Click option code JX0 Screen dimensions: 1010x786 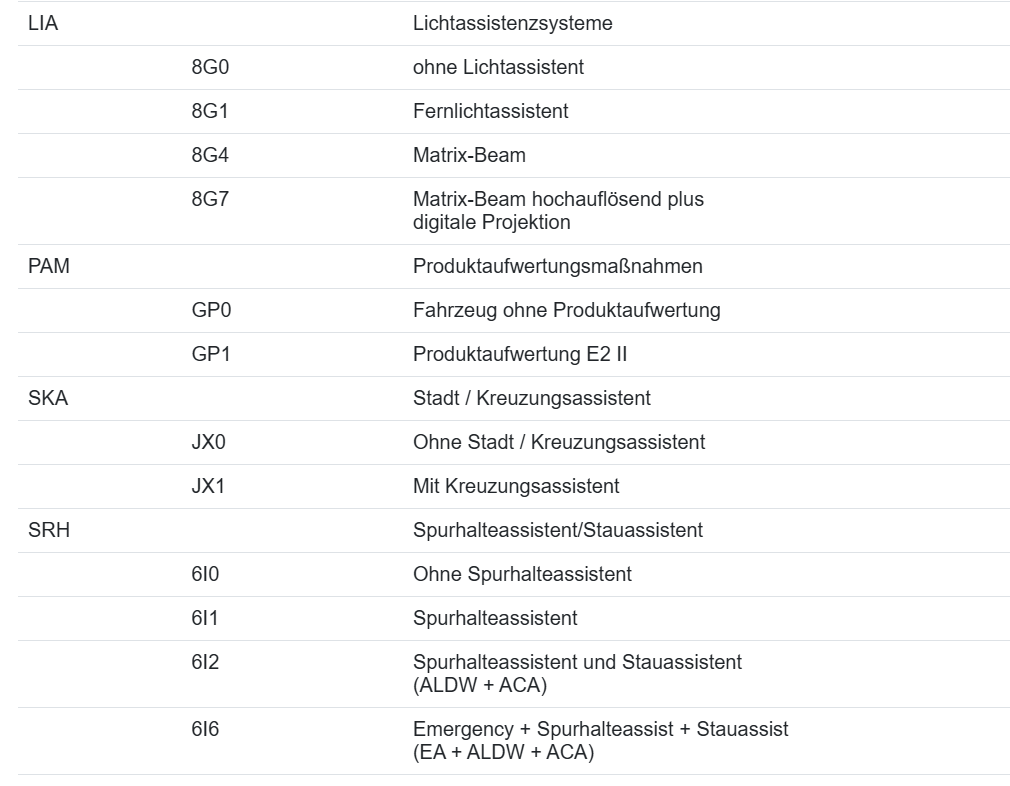[210, 442]
